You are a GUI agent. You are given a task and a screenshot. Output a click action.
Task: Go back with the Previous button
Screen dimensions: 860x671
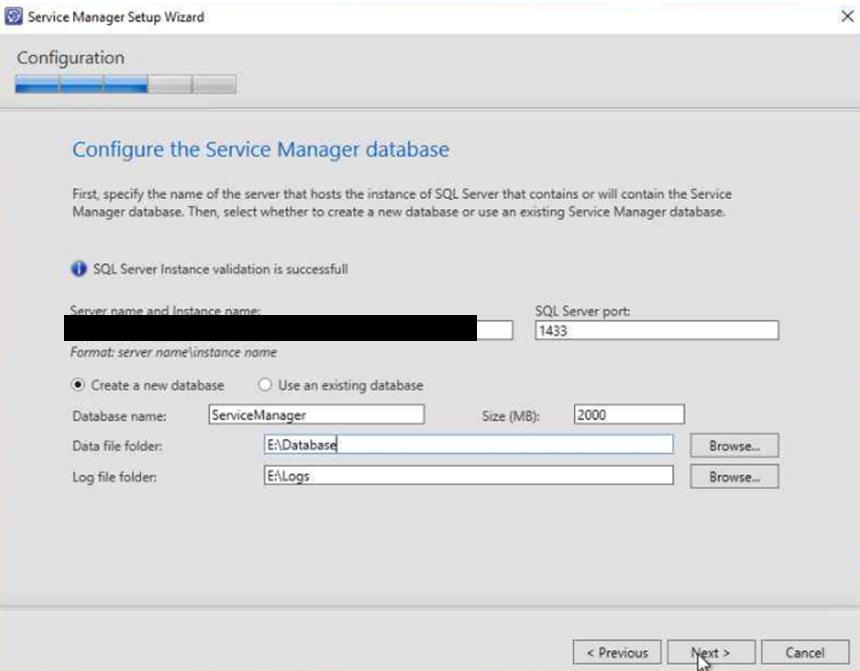pos(617,652)
